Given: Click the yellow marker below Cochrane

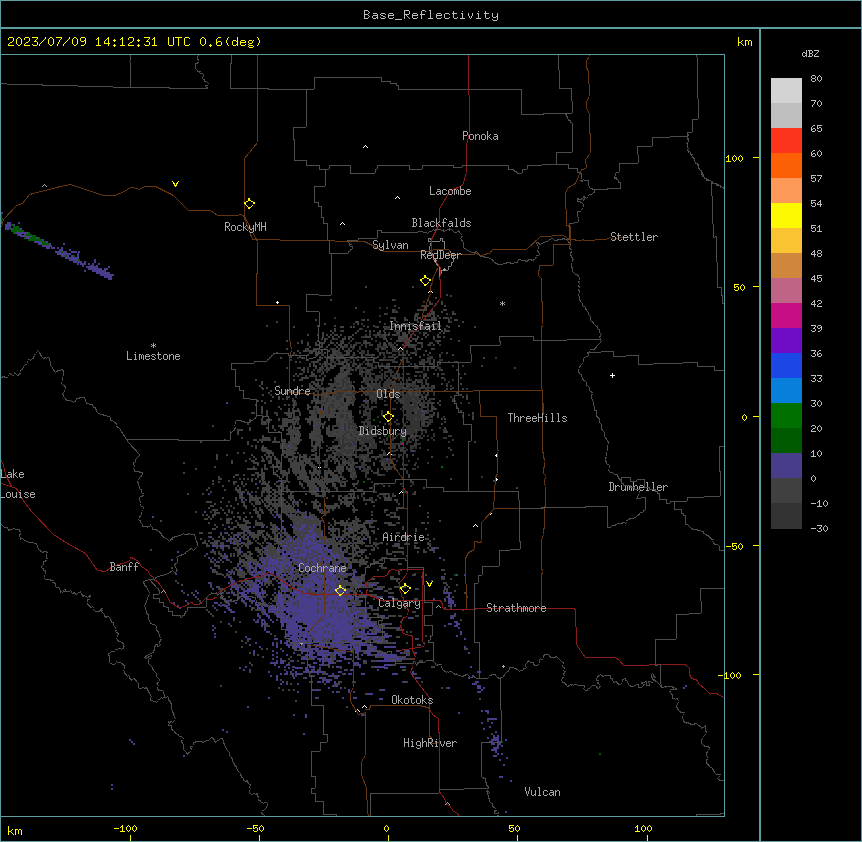Looking at the screenshot, I should [x=340, y=591].
